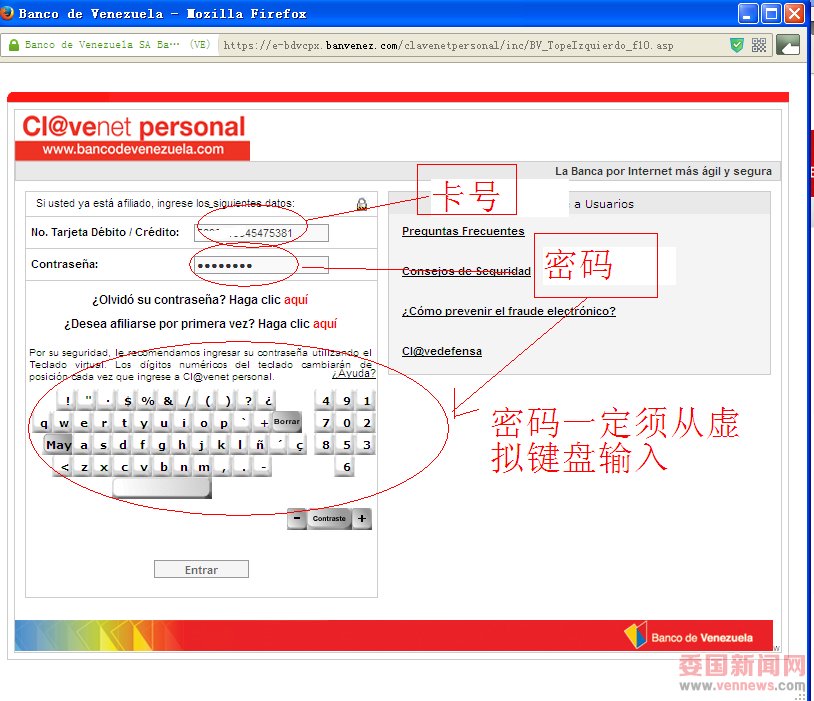Click the ¿Ayuda? help link
This screenshot has width=814, height=701.
click(354, 373)
